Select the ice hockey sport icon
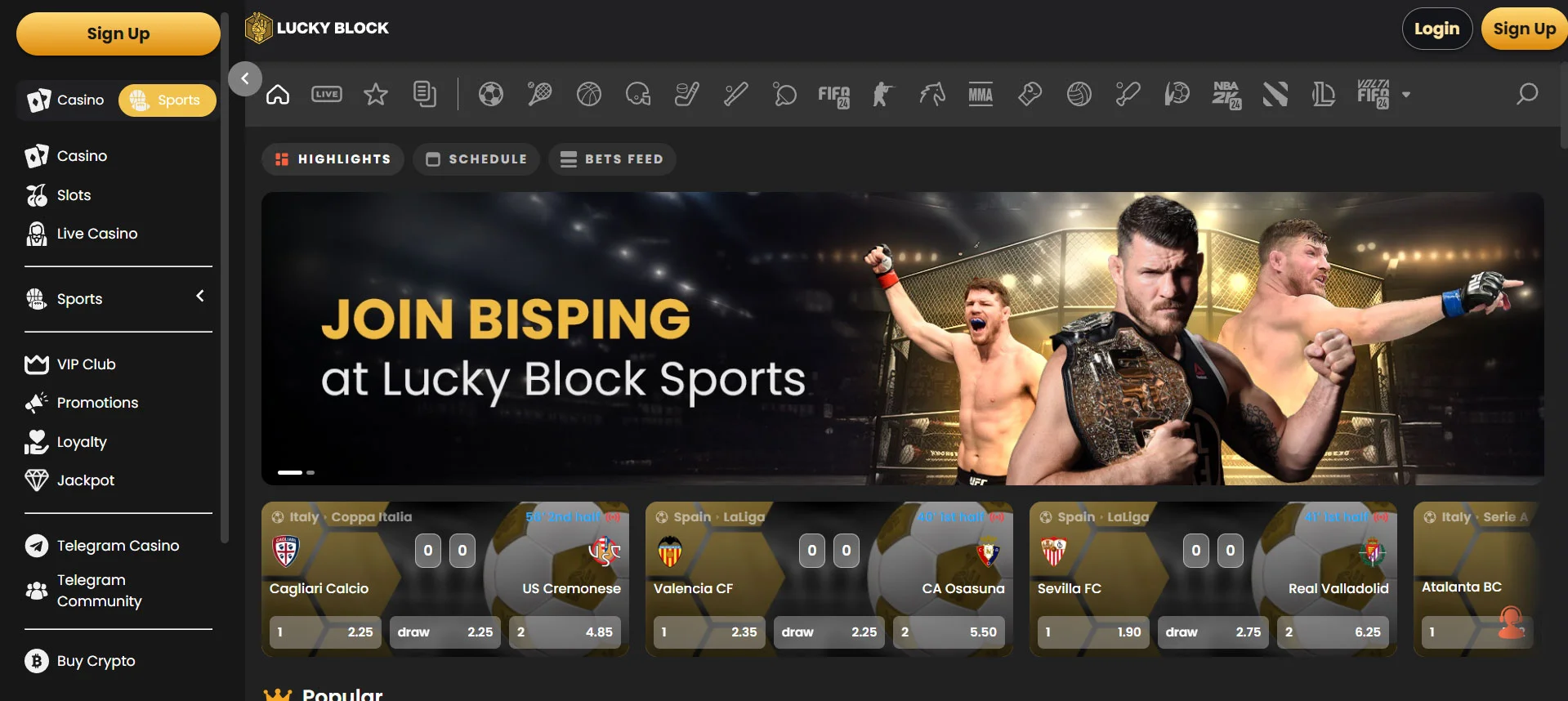 point(686,94)
